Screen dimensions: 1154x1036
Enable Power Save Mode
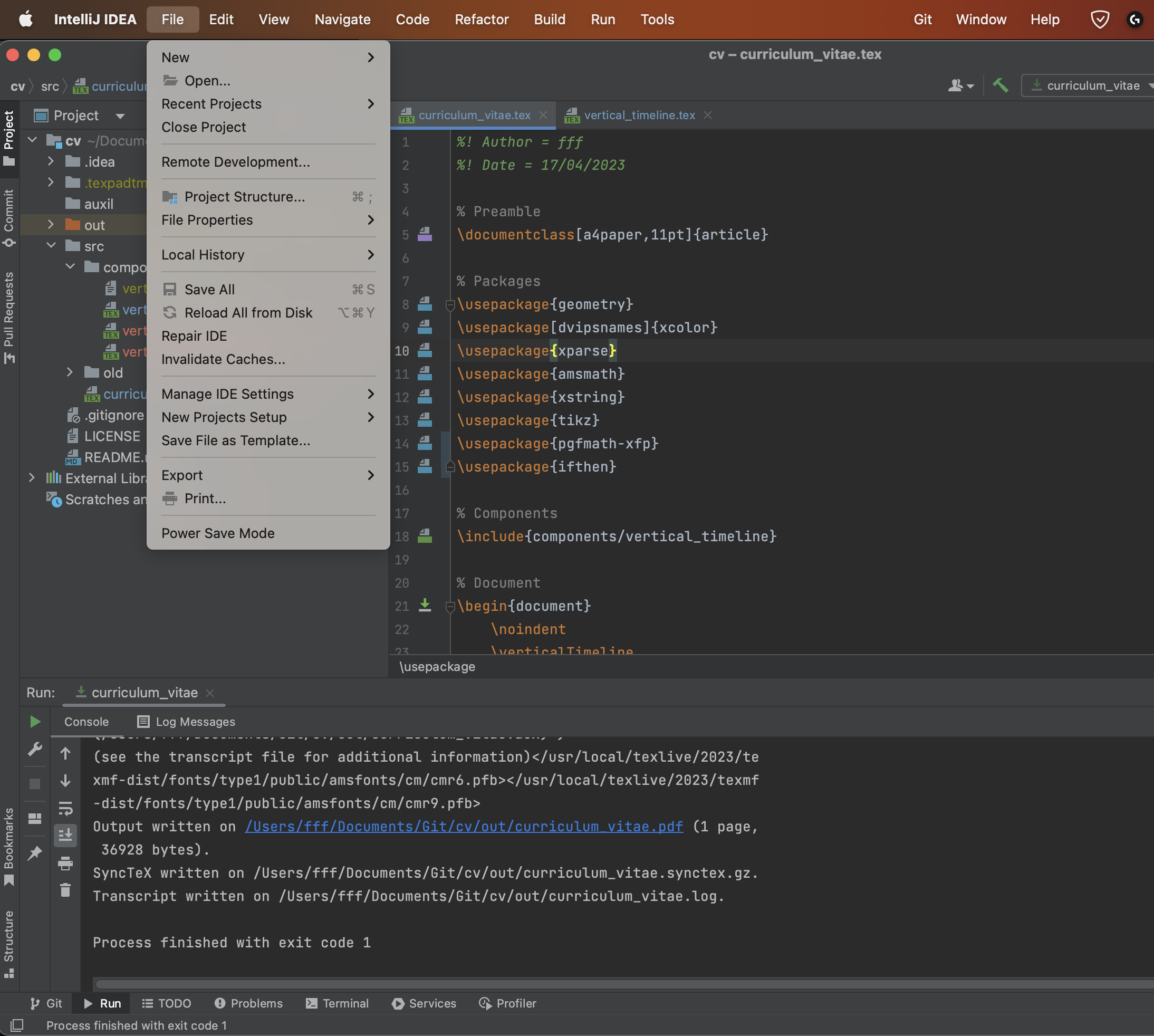pos(218,533)
